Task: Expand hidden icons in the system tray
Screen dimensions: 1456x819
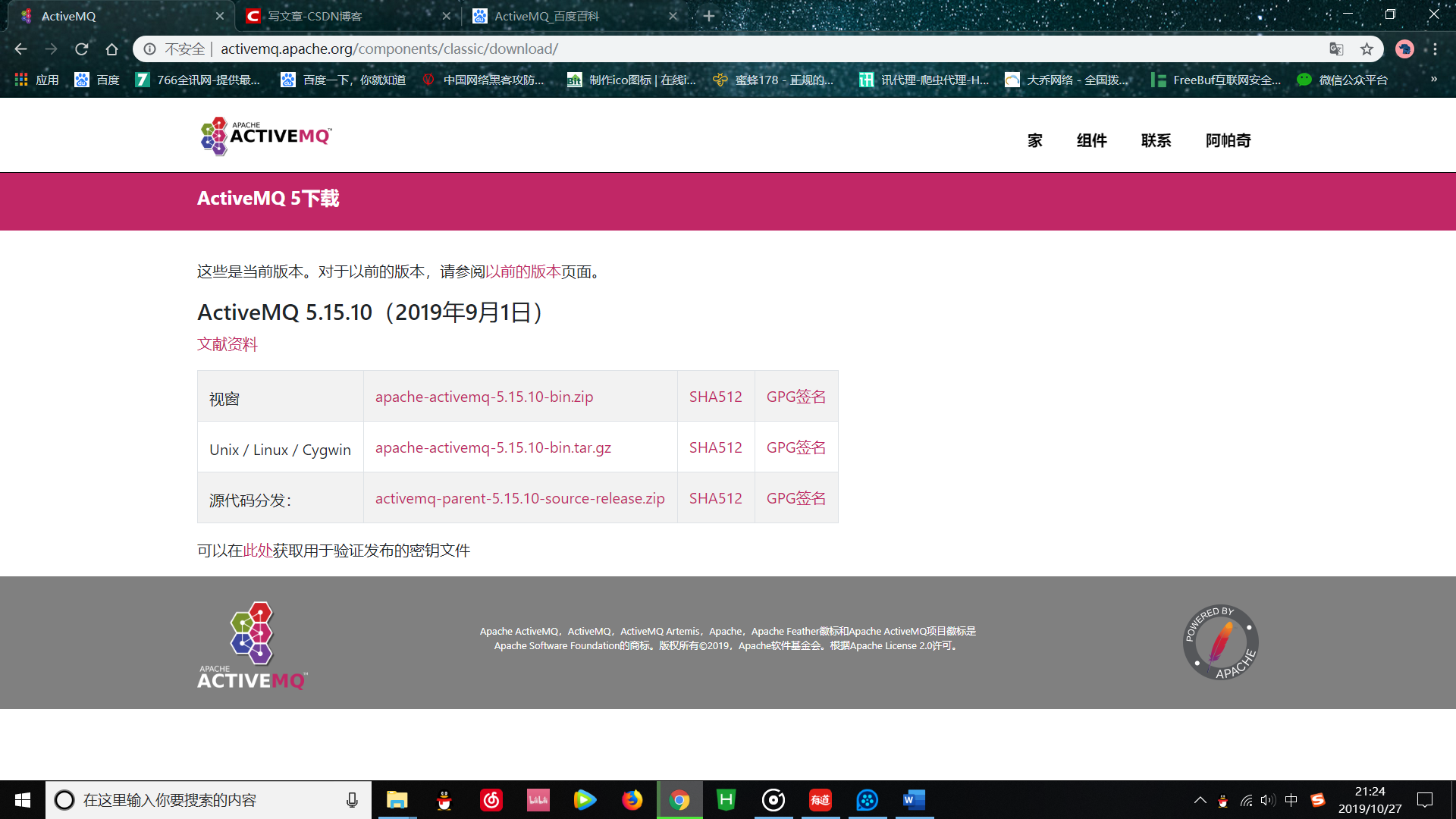Action: [1200, 800]
